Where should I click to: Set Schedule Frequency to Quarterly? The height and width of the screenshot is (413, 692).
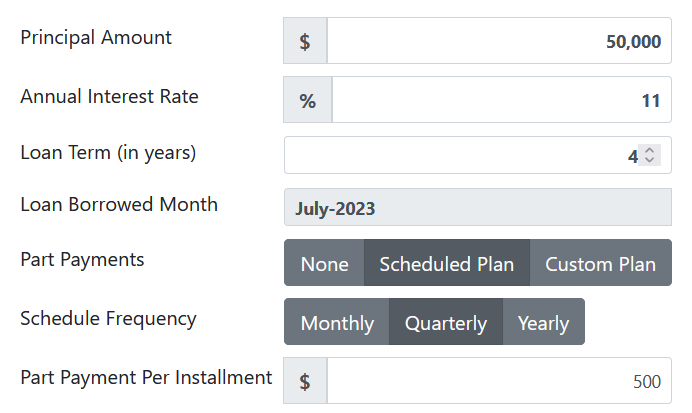coord(446,322)
